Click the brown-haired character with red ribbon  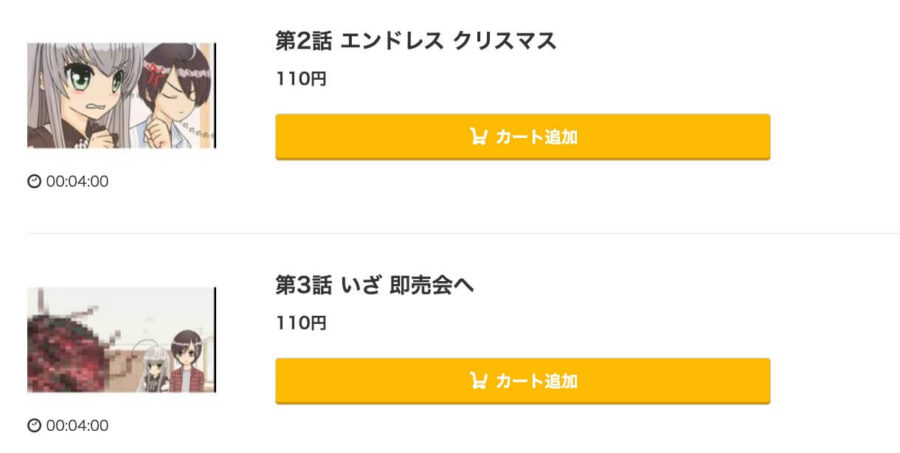(x=172, y=95)
